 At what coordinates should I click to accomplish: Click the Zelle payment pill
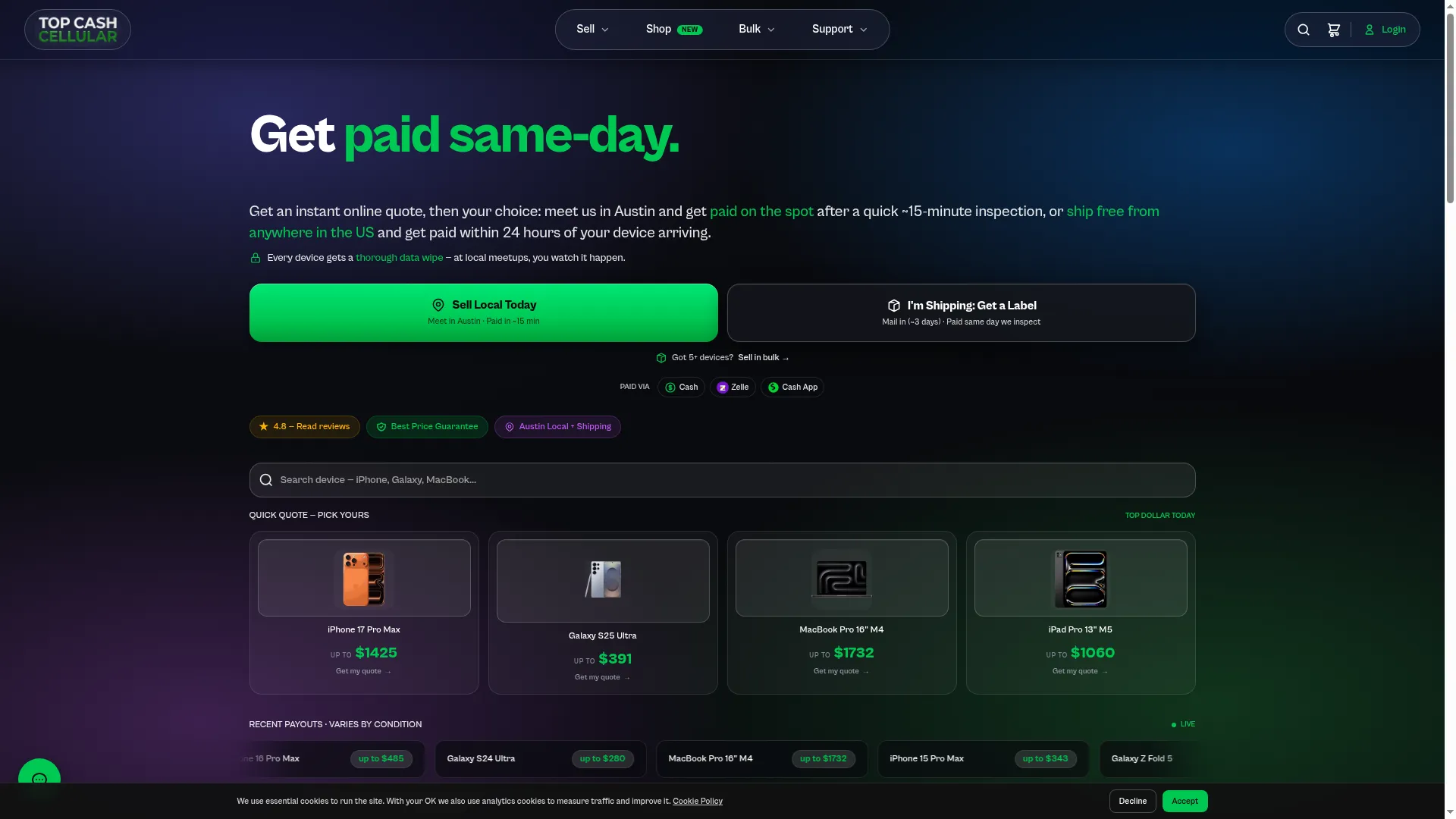pyautogui.click(x=733, y=388)
